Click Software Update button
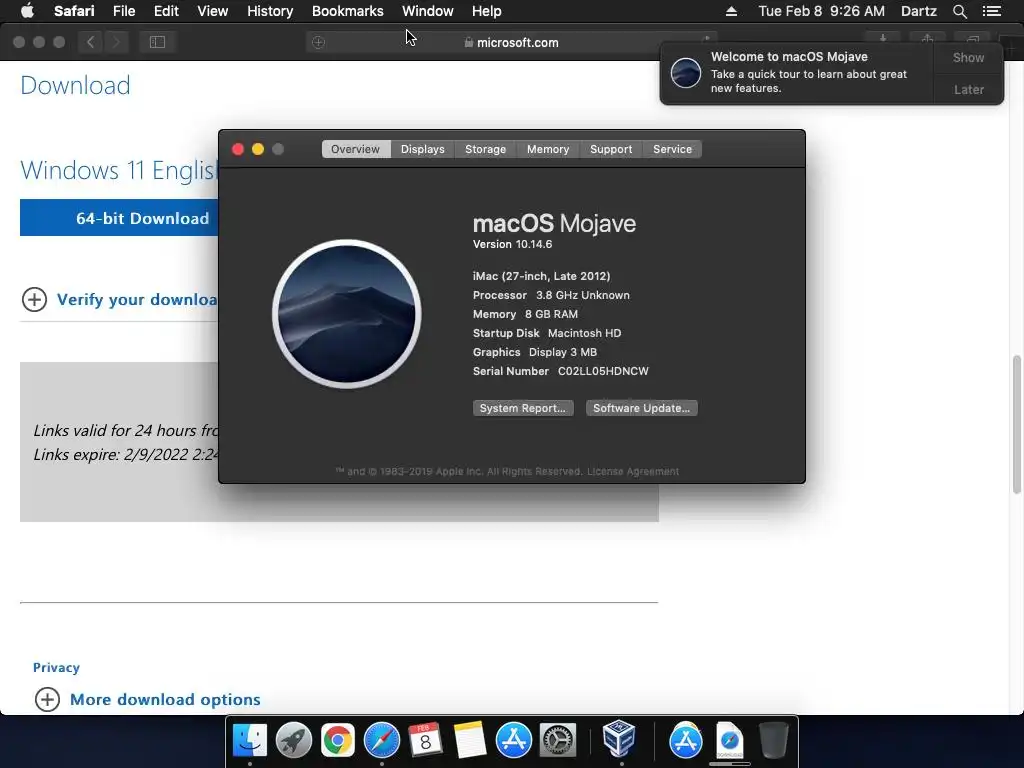The image size is (1024, 768). click(641, 408)
